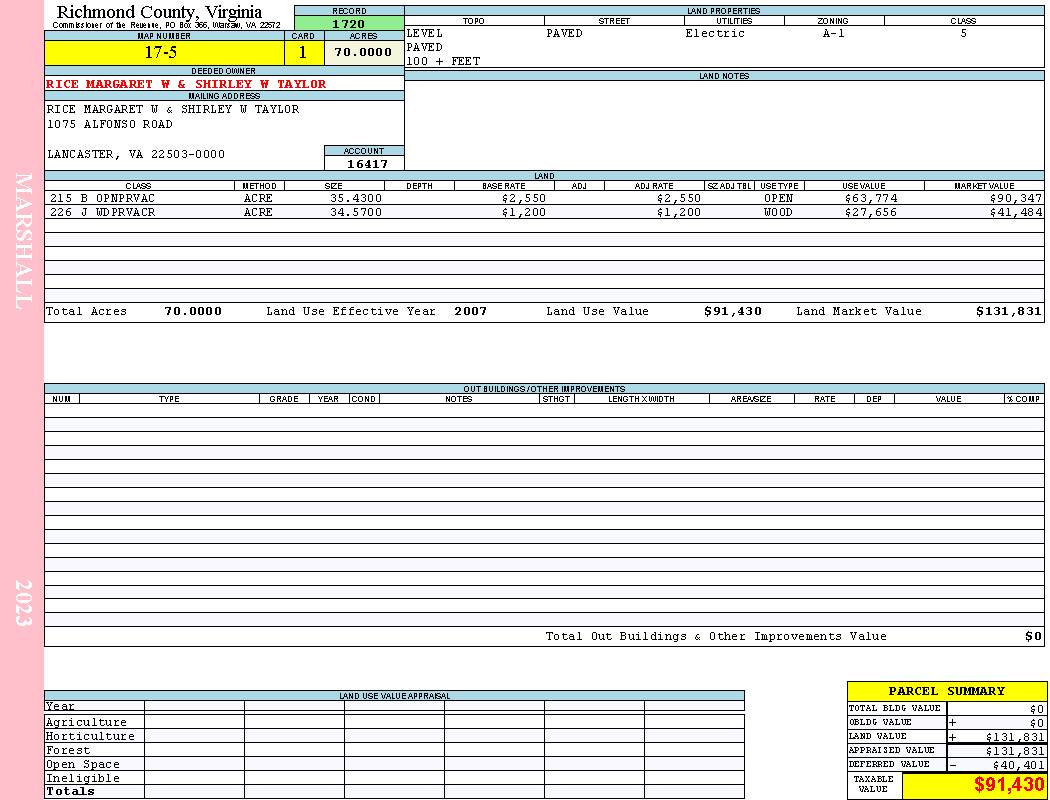Select the Horticulture row label
The image size is (1050, 800).
(90, 736)
